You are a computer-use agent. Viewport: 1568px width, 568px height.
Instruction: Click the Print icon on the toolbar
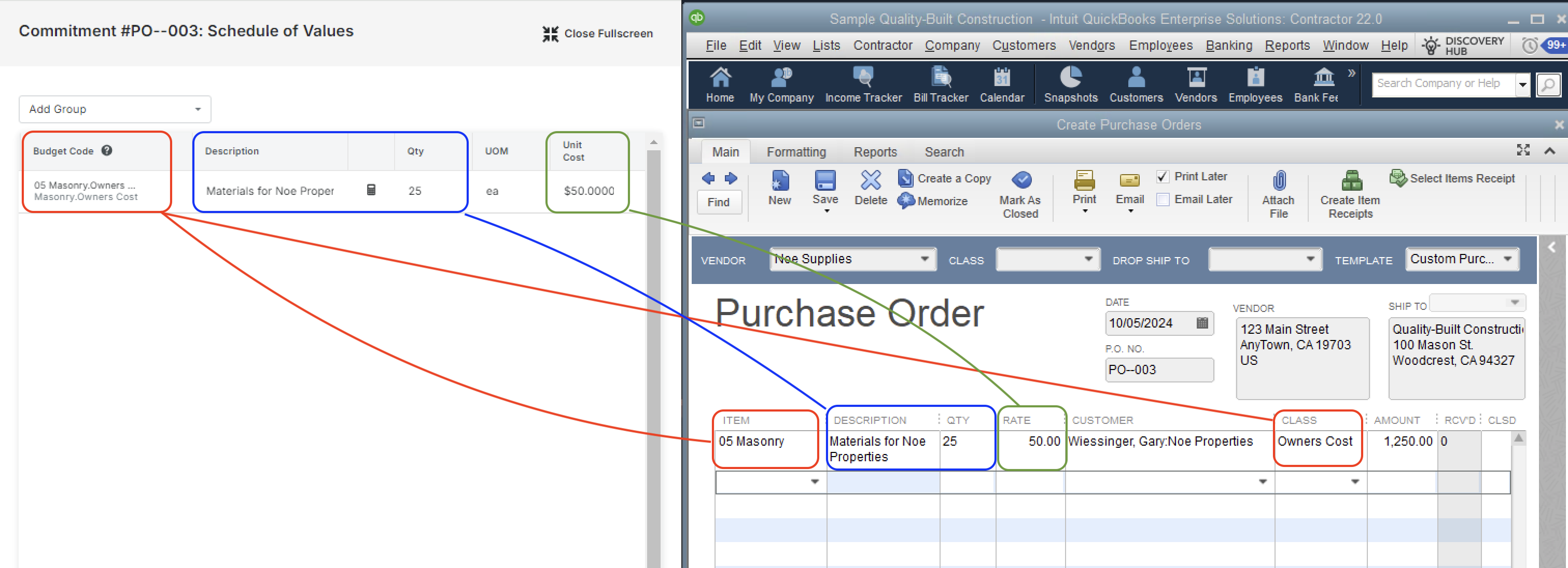pyautogui.click(x=1082, y=182)
